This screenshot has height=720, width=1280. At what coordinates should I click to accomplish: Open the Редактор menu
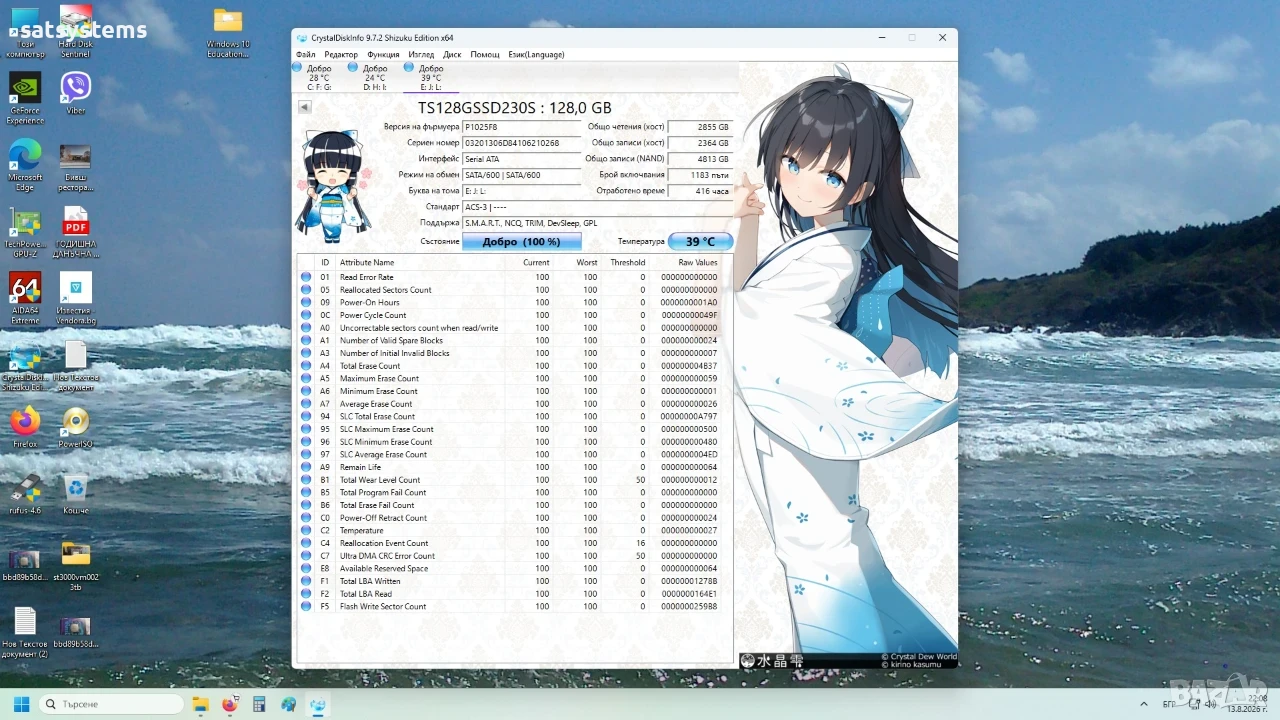click(x=341, y=54)
